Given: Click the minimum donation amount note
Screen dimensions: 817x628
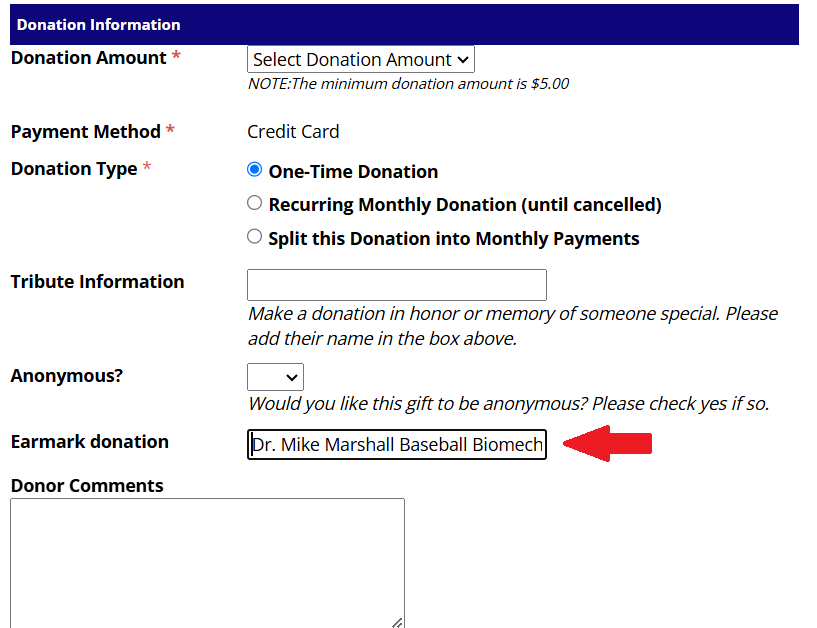Looking at the screenshot, I should (408, 84).
